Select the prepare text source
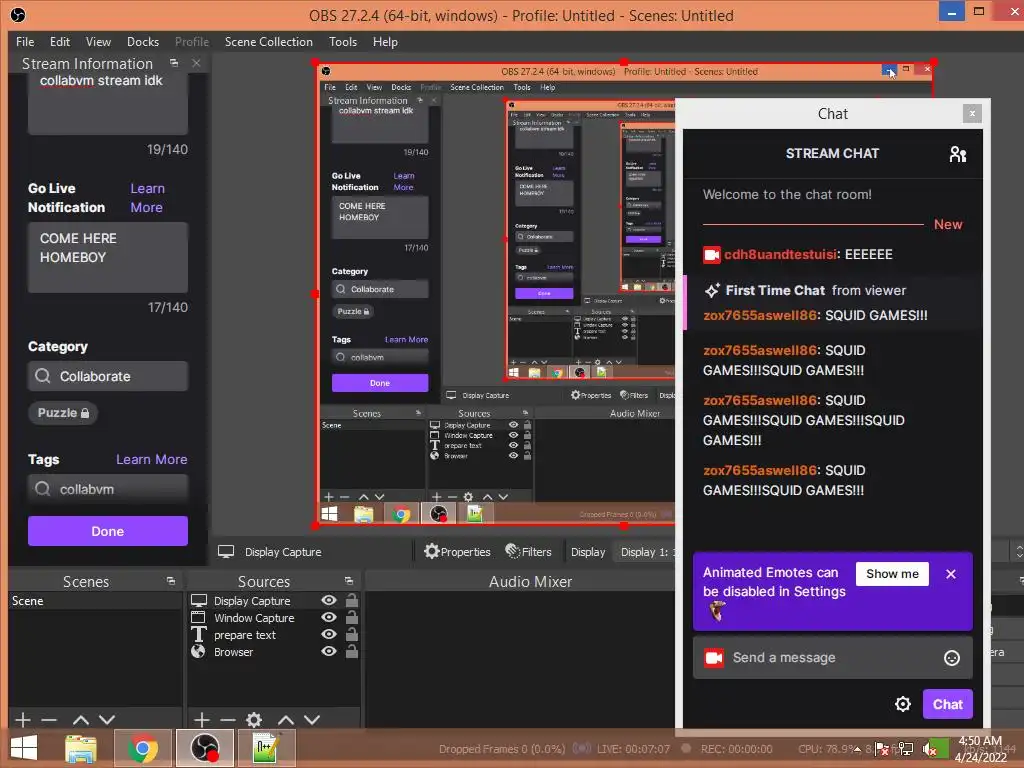This screenshot has height=768, width=1024. 245,635
